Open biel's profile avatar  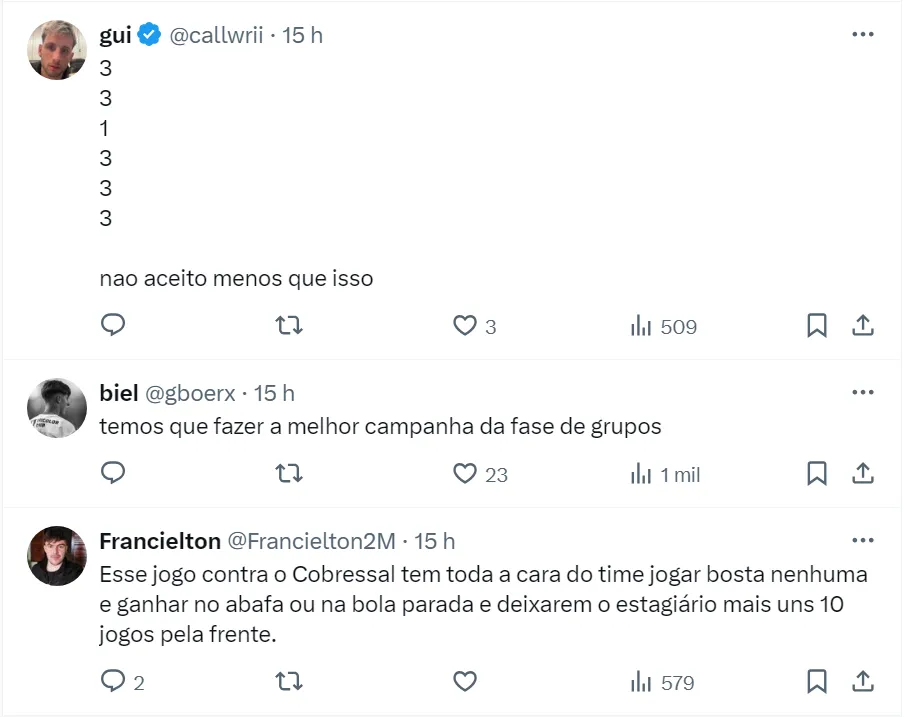pyautogui.click(x=57, y=408)
